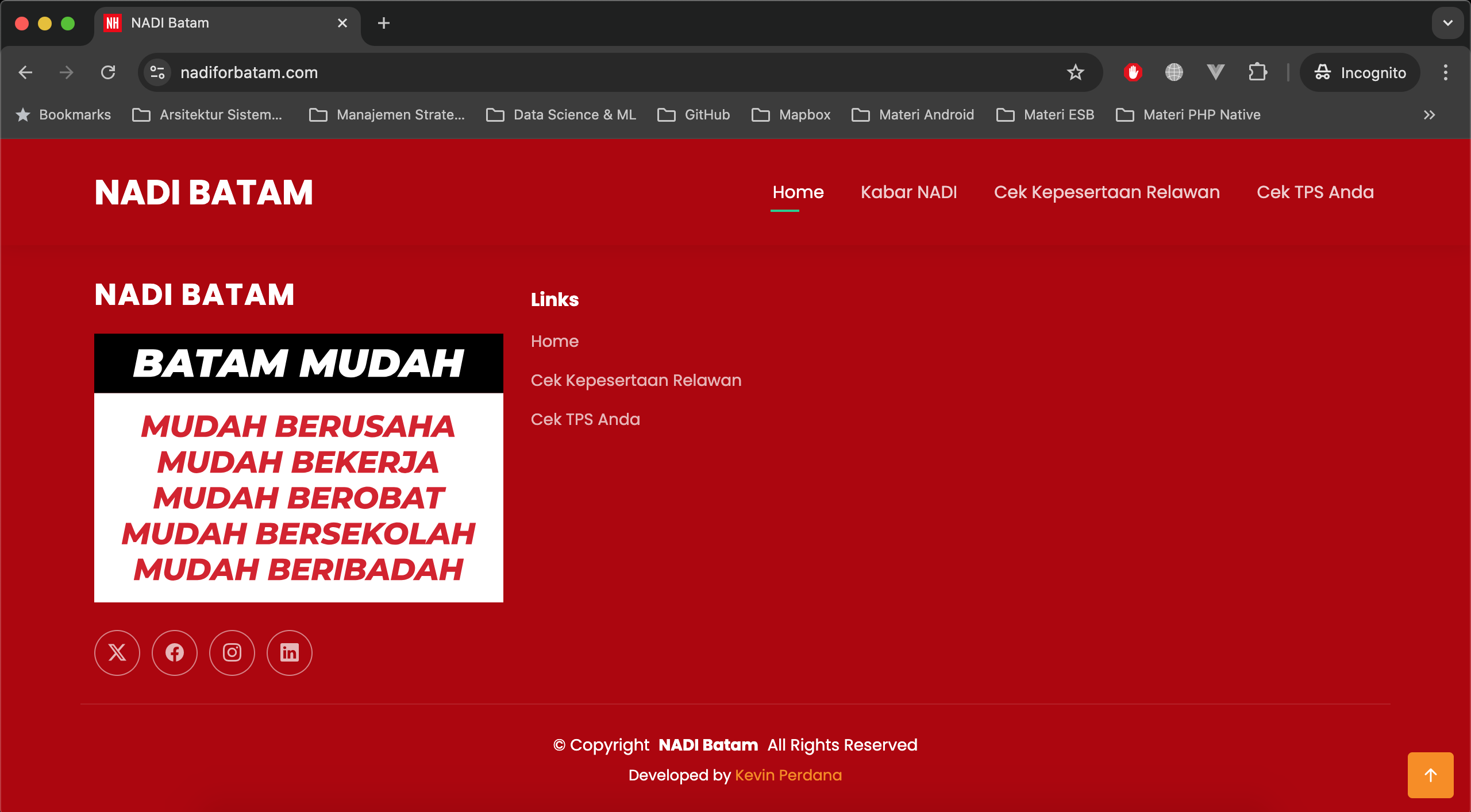Click the NADI BATAM header logo

(x=204, y=192)
